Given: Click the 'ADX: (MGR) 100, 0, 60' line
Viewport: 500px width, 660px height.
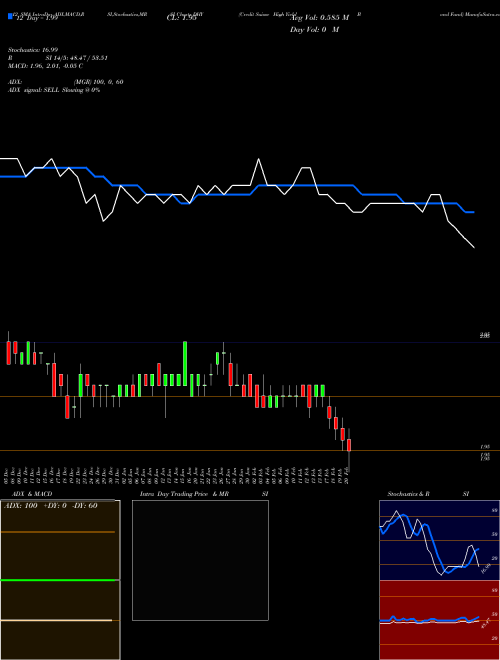Looking at the screenshot, I should 65,82.
